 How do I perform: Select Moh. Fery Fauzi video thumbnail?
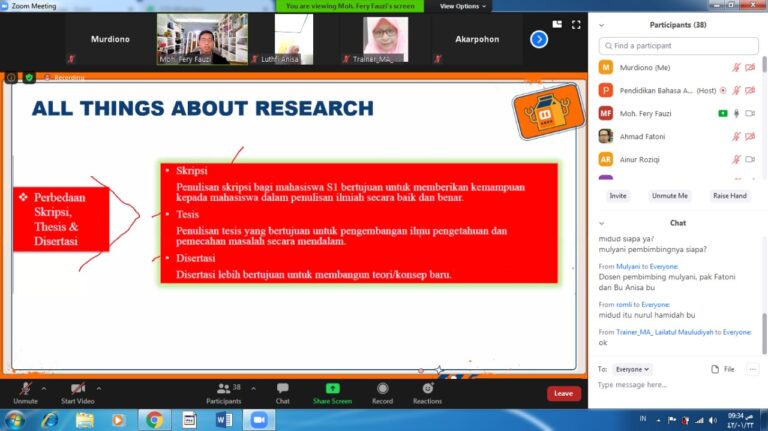click(x=202, y=39)
